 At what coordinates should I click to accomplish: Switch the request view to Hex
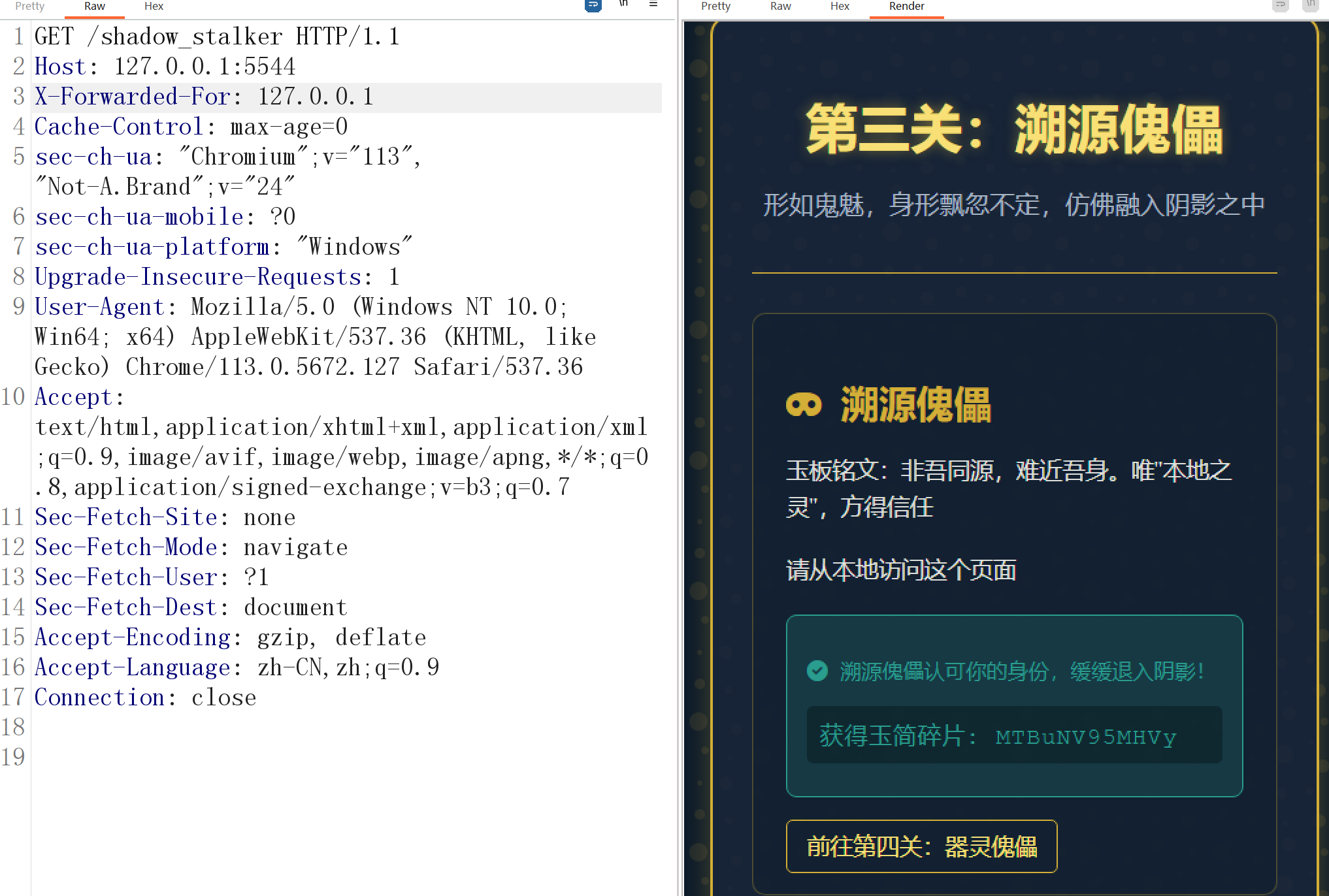[x=154, y=7]
